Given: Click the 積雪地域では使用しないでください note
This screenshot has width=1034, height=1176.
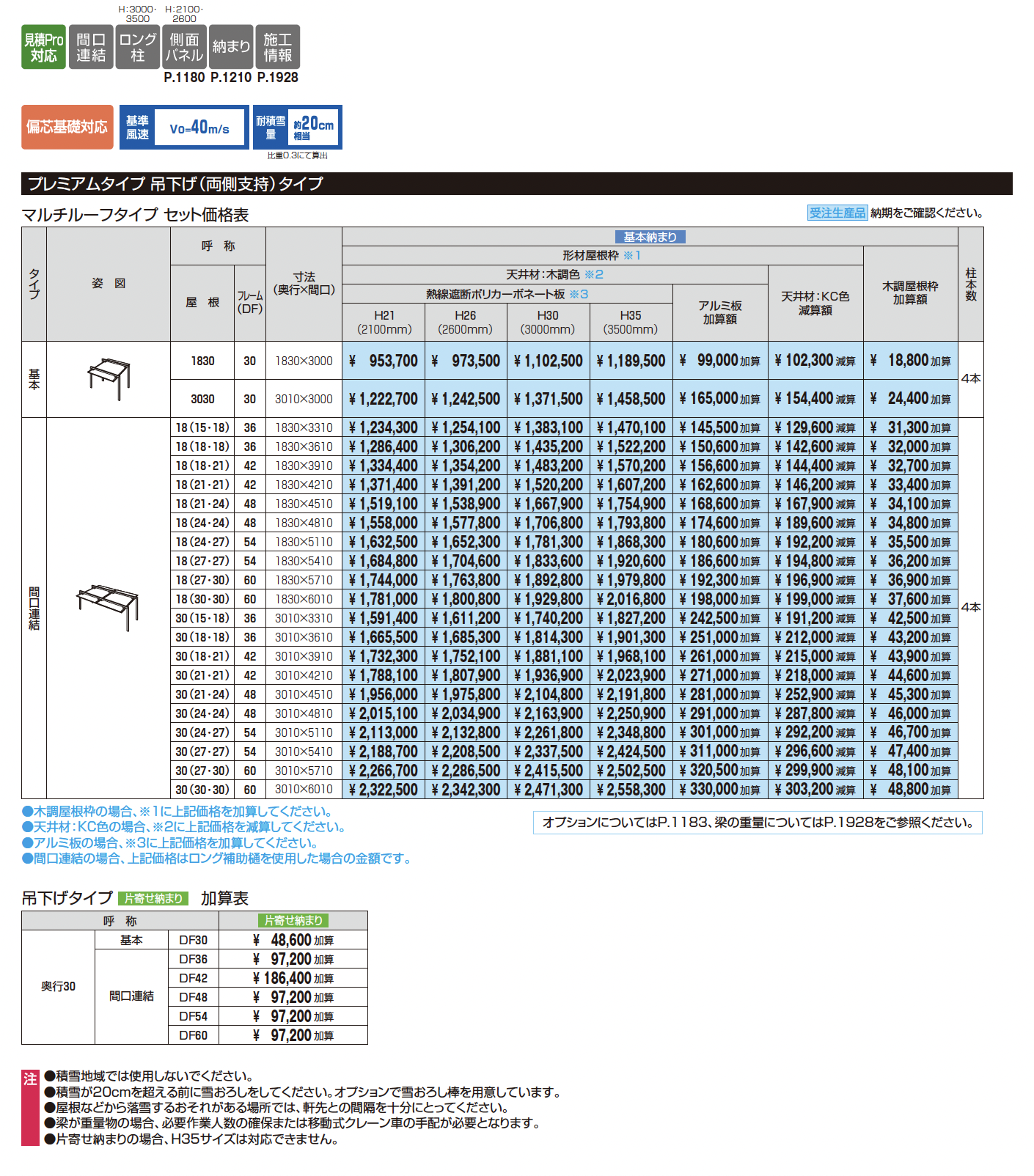Looking at the screenshot, I should click(149, 1076).
